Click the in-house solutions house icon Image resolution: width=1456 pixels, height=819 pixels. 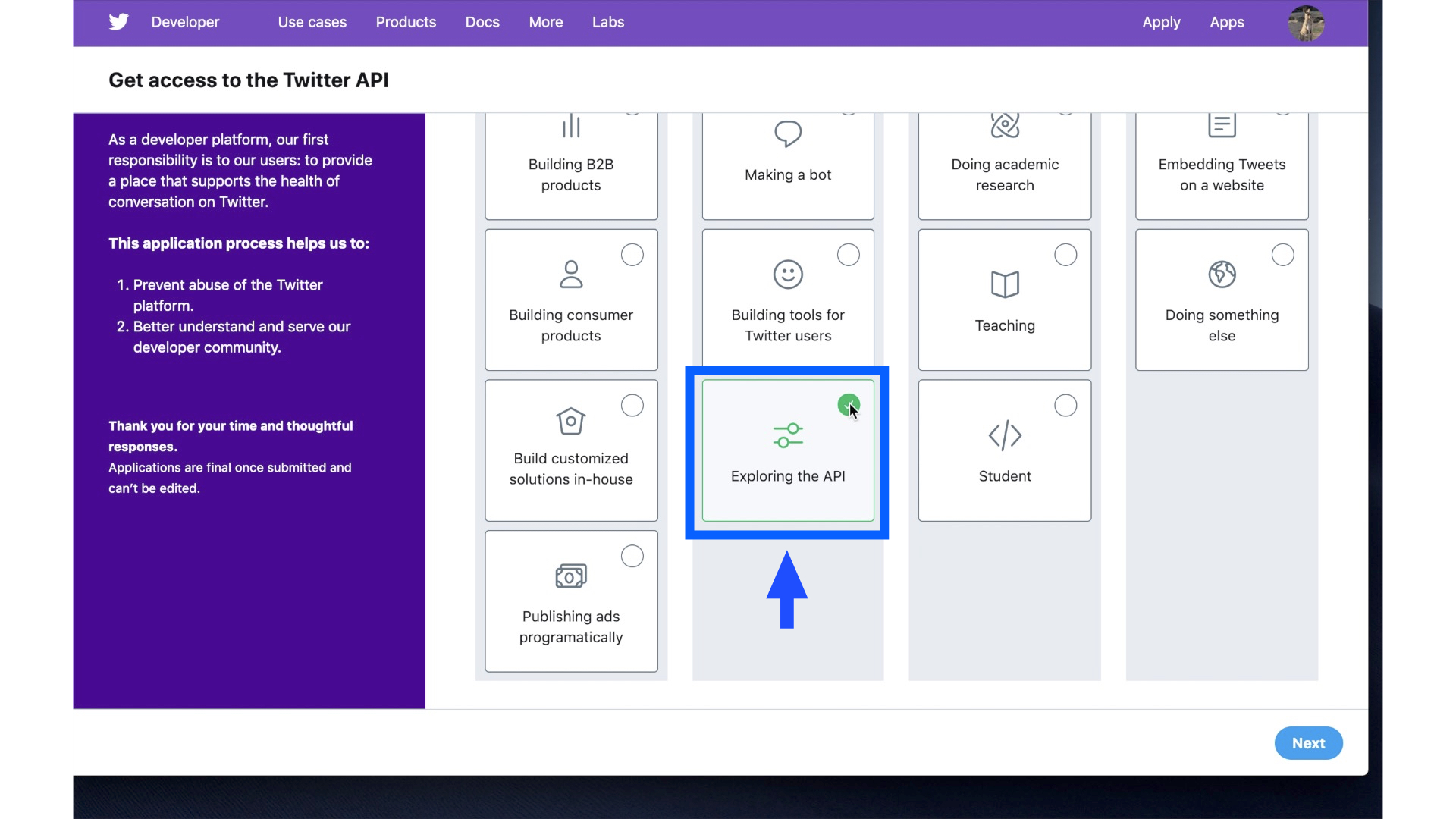point(571,421)
